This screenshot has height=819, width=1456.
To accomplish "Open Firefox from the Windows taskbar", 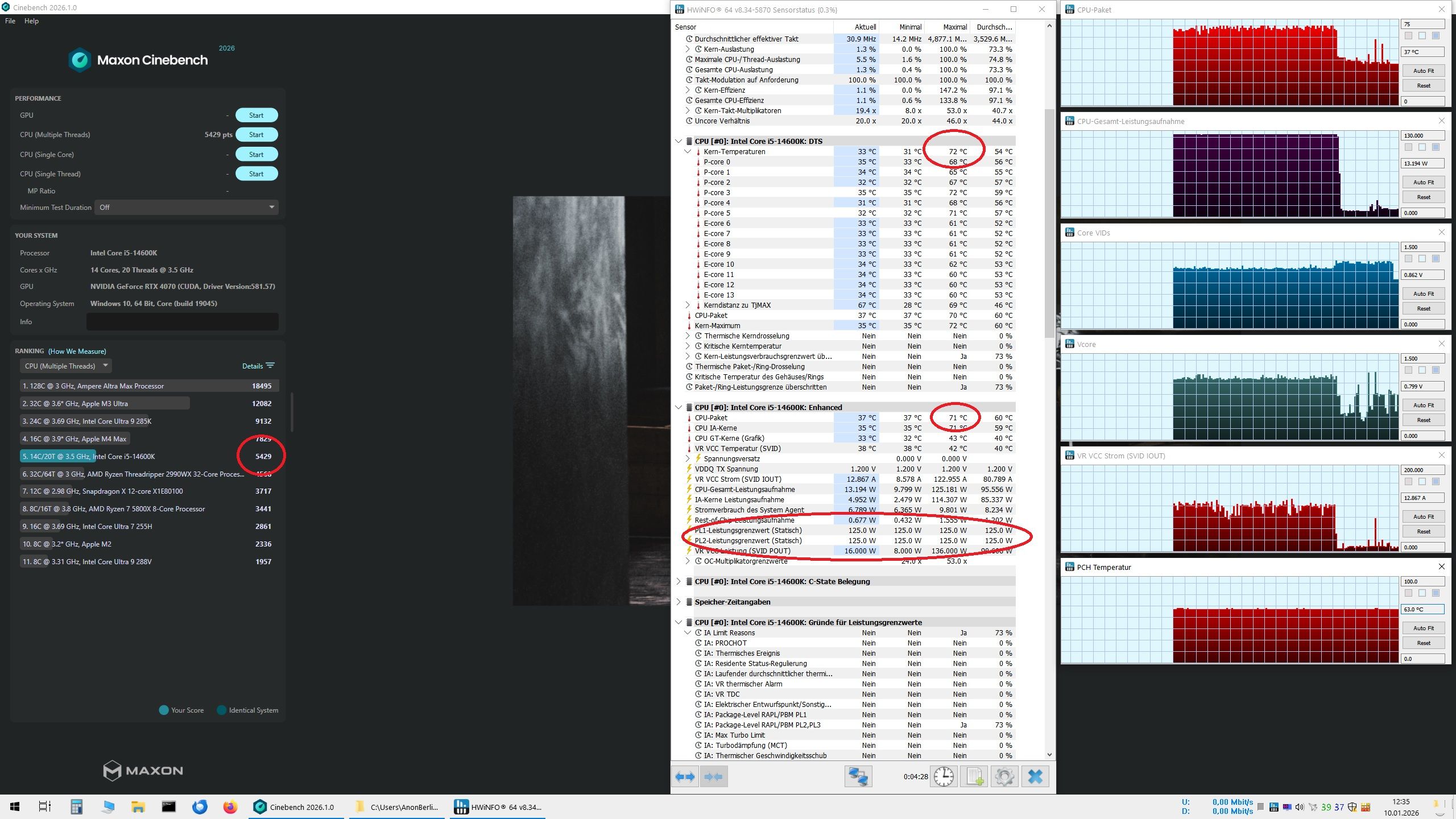I will tap(230, 806).
